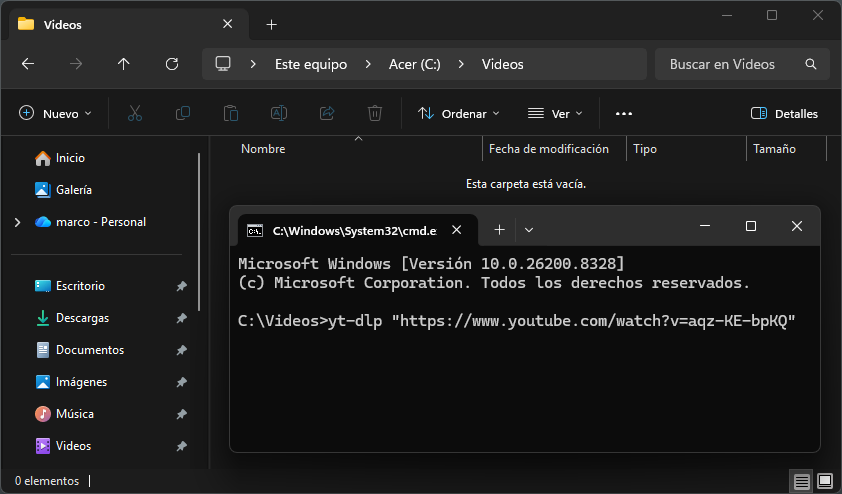Click the Buscar en Videos search box

pos(742,64)
